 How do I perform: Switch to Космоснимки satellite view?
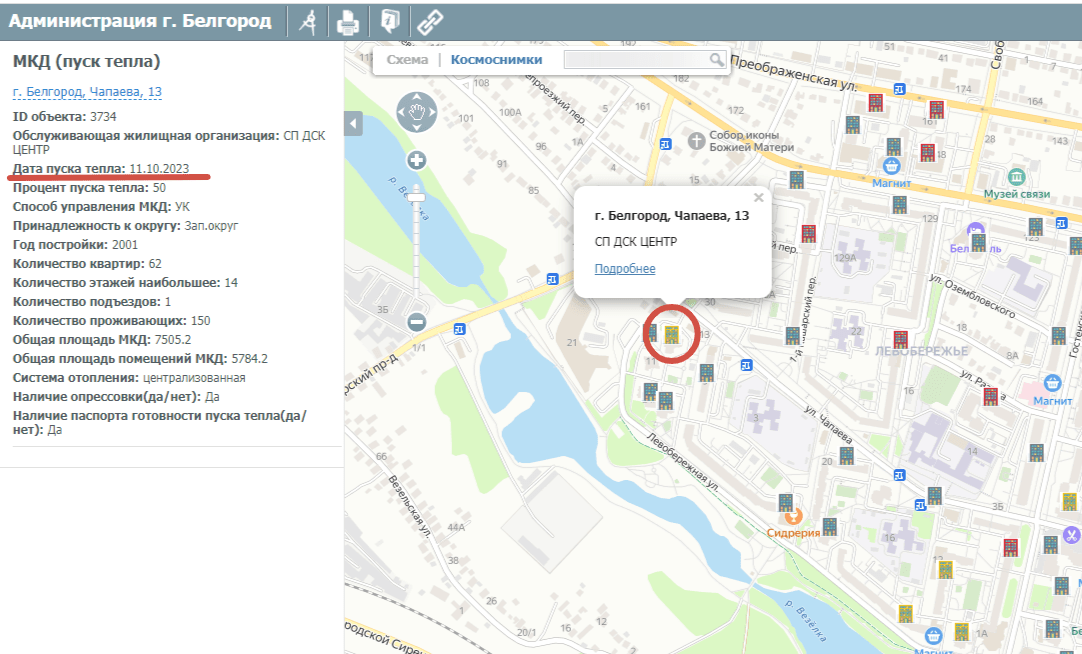pos(496,60)
